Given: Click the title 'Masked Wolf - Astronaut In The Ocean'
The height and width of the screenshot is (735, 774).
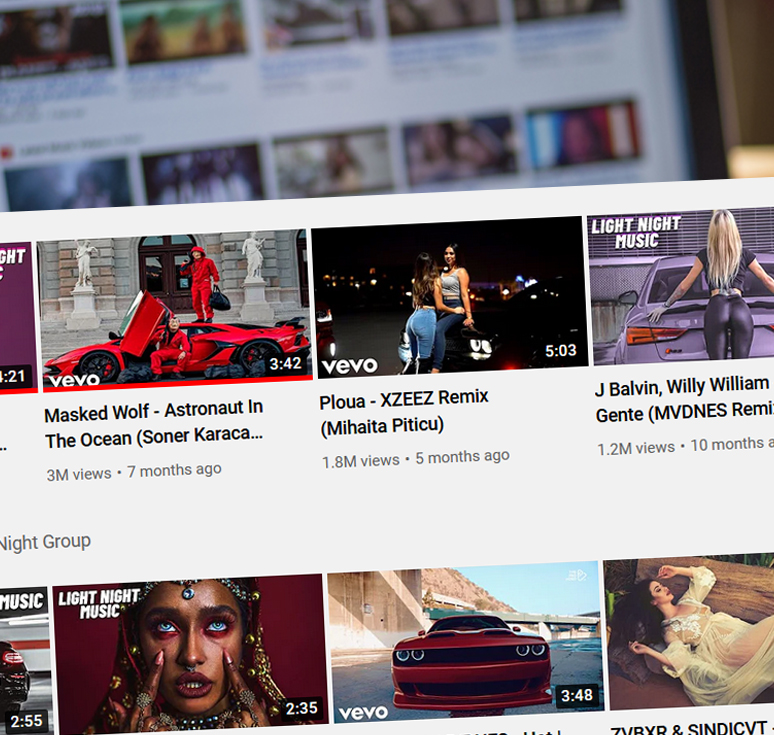Looking at the screenshot, I should click(x=154, y=424).
